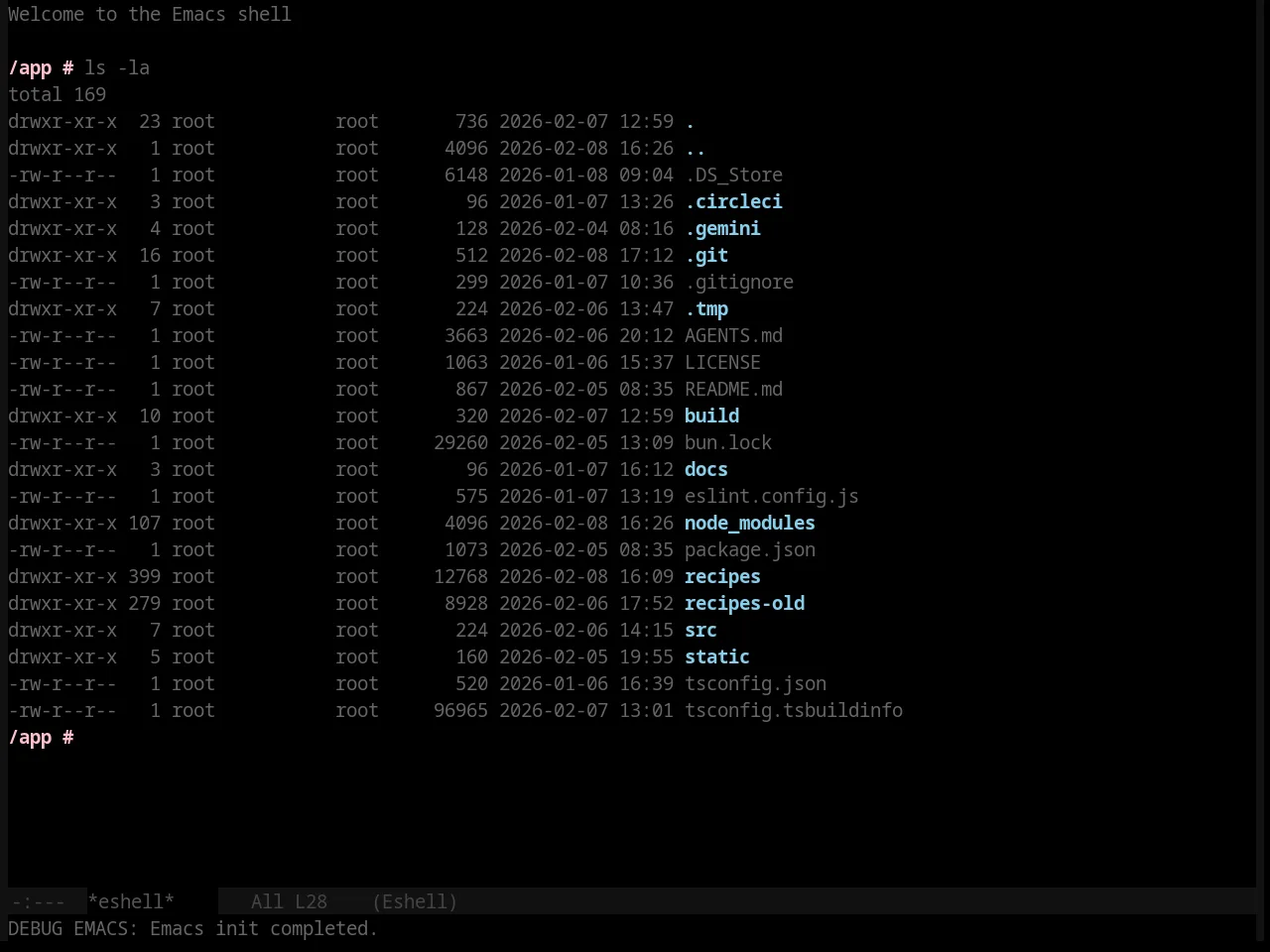Click the .circleci directory name
The height and width of the screenshot is (952, 1270).
(733, 201)
